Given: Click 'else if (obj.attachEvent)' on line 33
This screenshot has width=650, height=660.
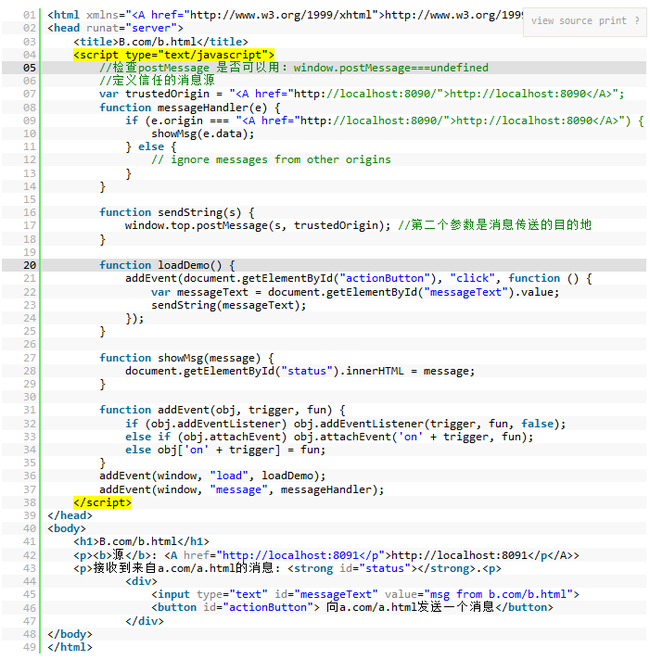Looking at the screenshot, I should click(206, 437).
